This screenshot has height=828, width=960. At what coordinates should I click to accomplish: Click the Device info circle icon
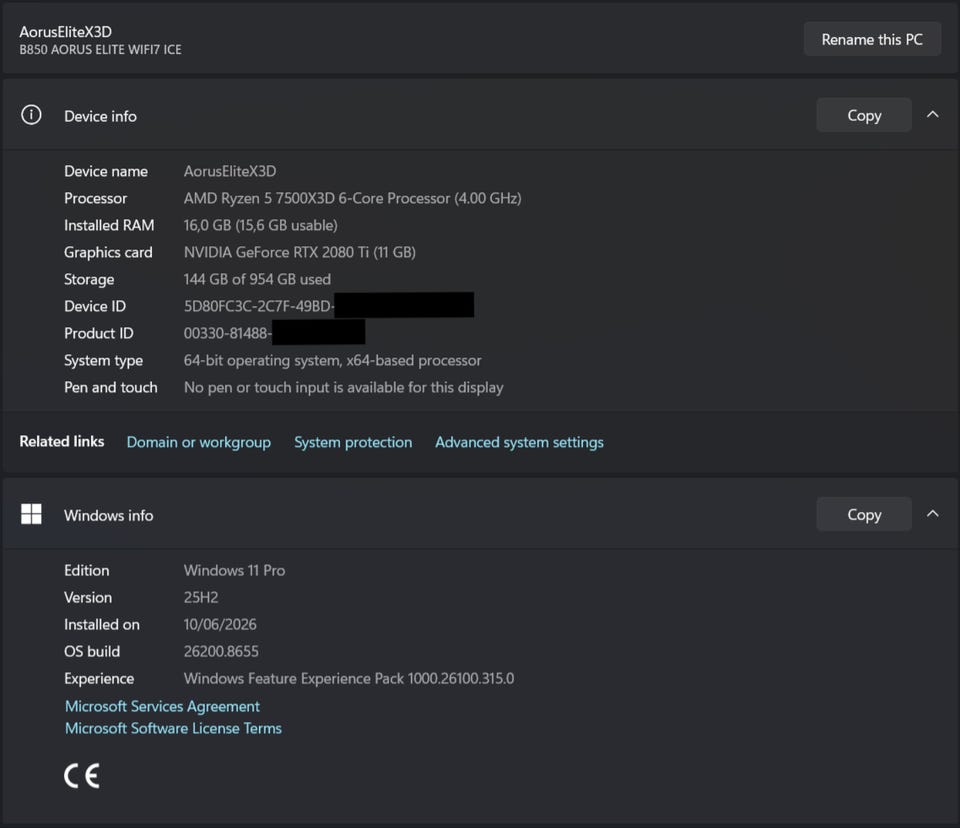(x=31, y=115)
